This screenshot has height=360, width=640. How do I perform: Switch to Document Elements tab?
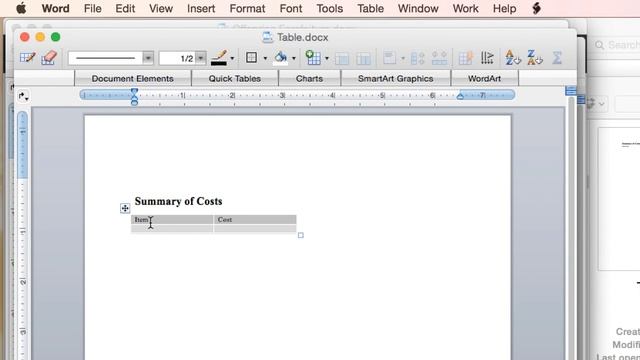pos(133,78)
